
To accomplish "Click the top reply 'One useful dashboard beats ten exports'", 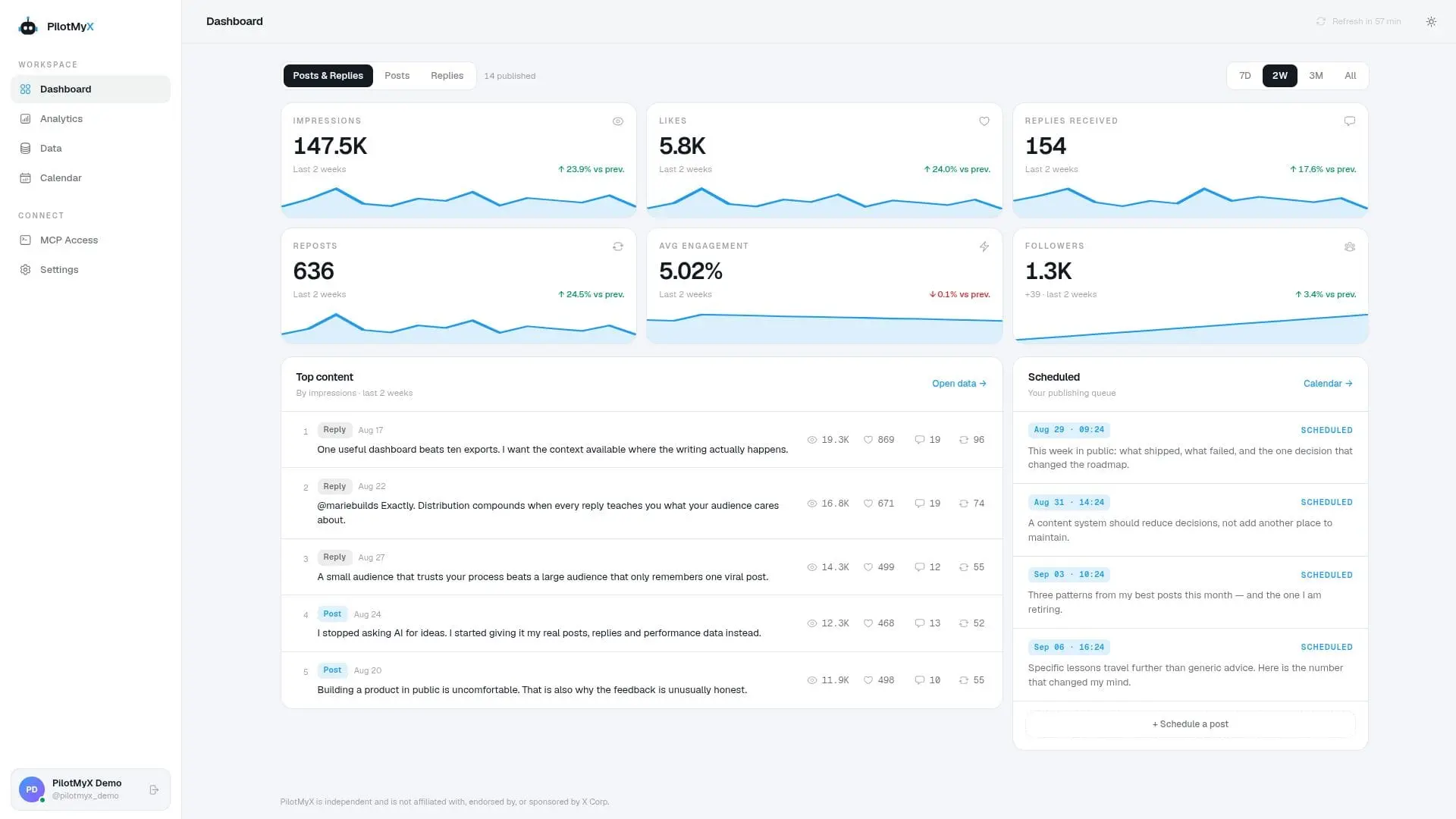I will 642,440.
